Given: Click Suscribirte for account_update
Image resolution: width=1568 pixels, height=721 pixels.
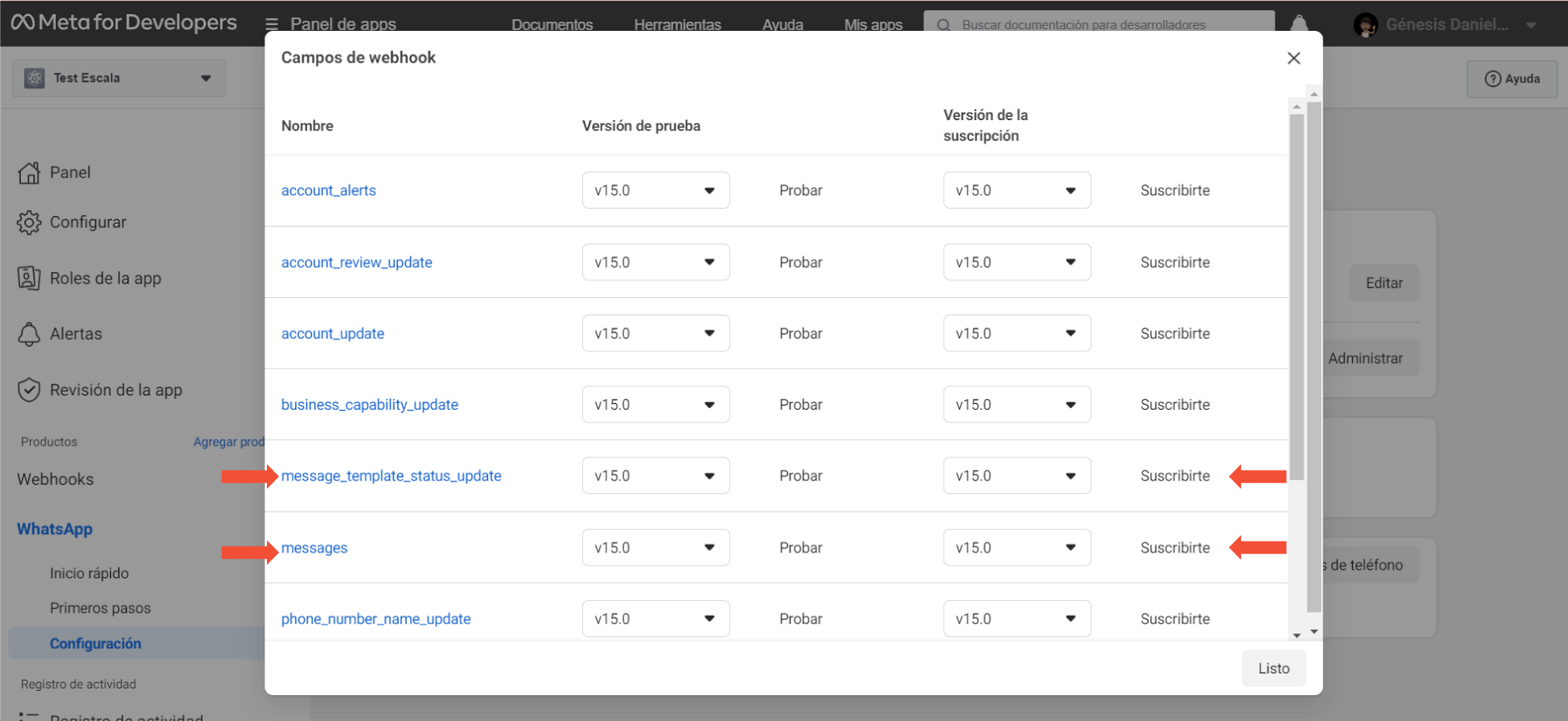Looking at the screenshot, I should (x=1175, y=333).
